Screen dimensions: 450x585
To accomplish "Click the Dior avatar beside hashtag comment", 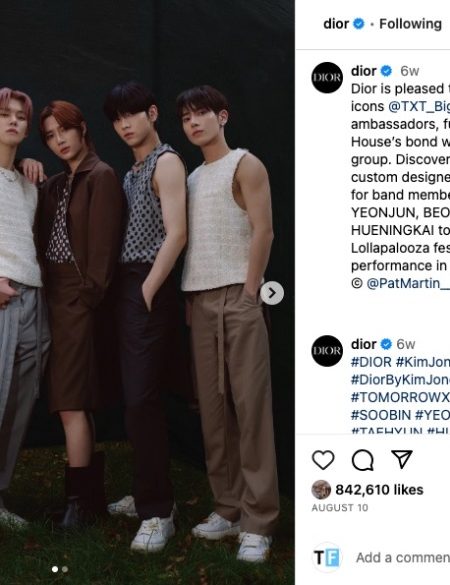I will [327, 351].
